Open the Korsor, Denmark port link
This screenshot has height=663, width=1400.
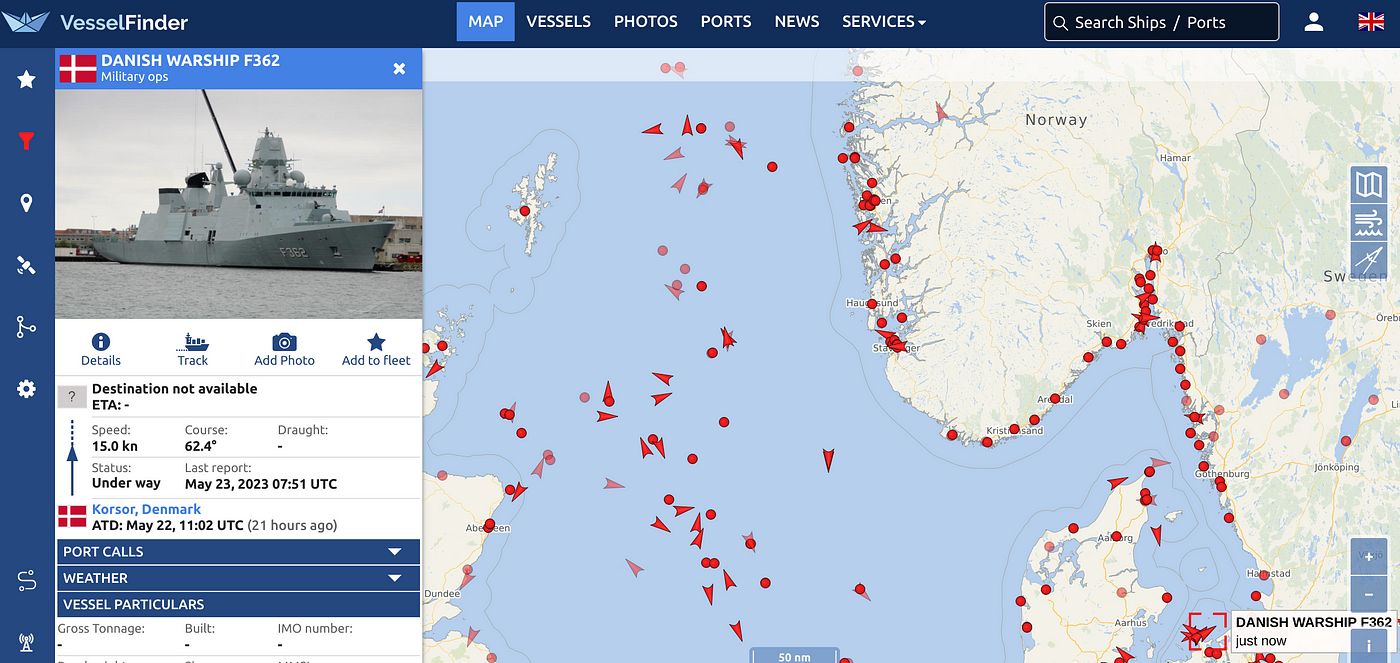(x=146, y=510)
